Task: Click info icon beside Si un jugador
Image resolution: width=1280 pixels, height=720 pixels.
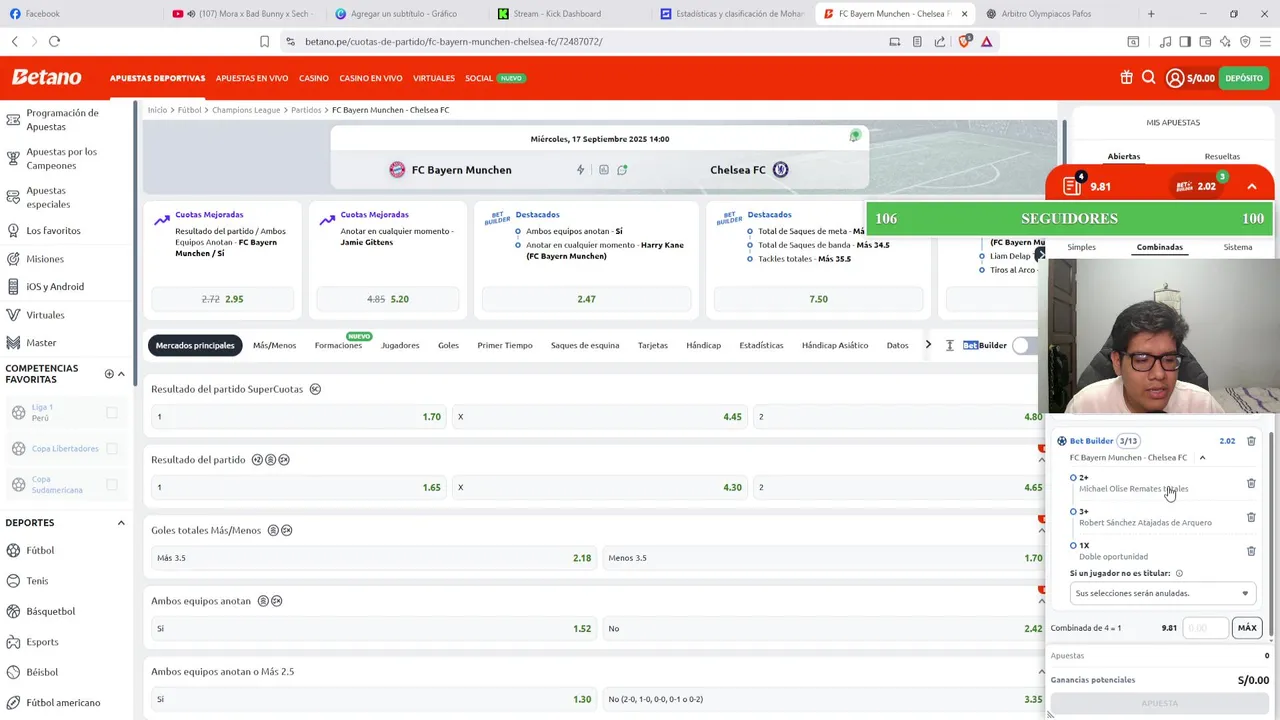Action: click(1179, 573)
